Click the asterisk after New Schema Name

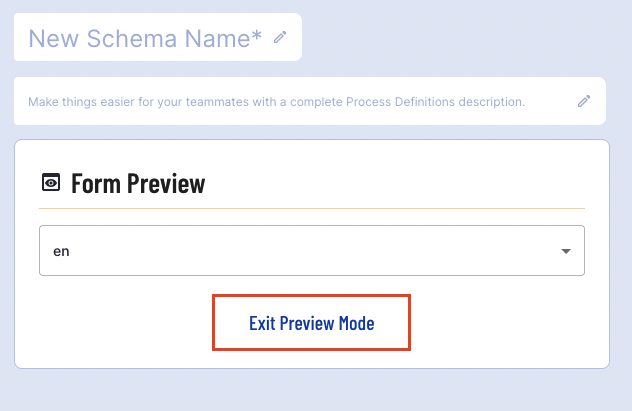click(x=257, y=35)
